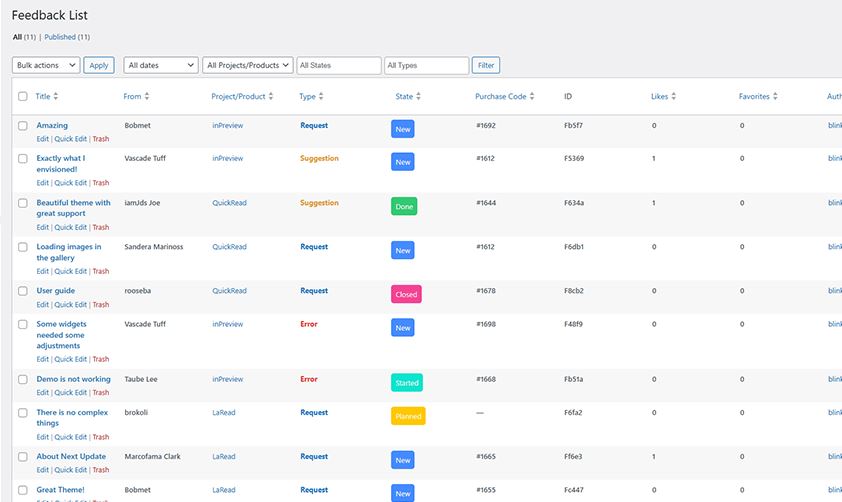Image resolution: width=842 pixels, height=502 pixels.
Task: Sort by Purchase Code column arrows
Action: pos(532,97)
